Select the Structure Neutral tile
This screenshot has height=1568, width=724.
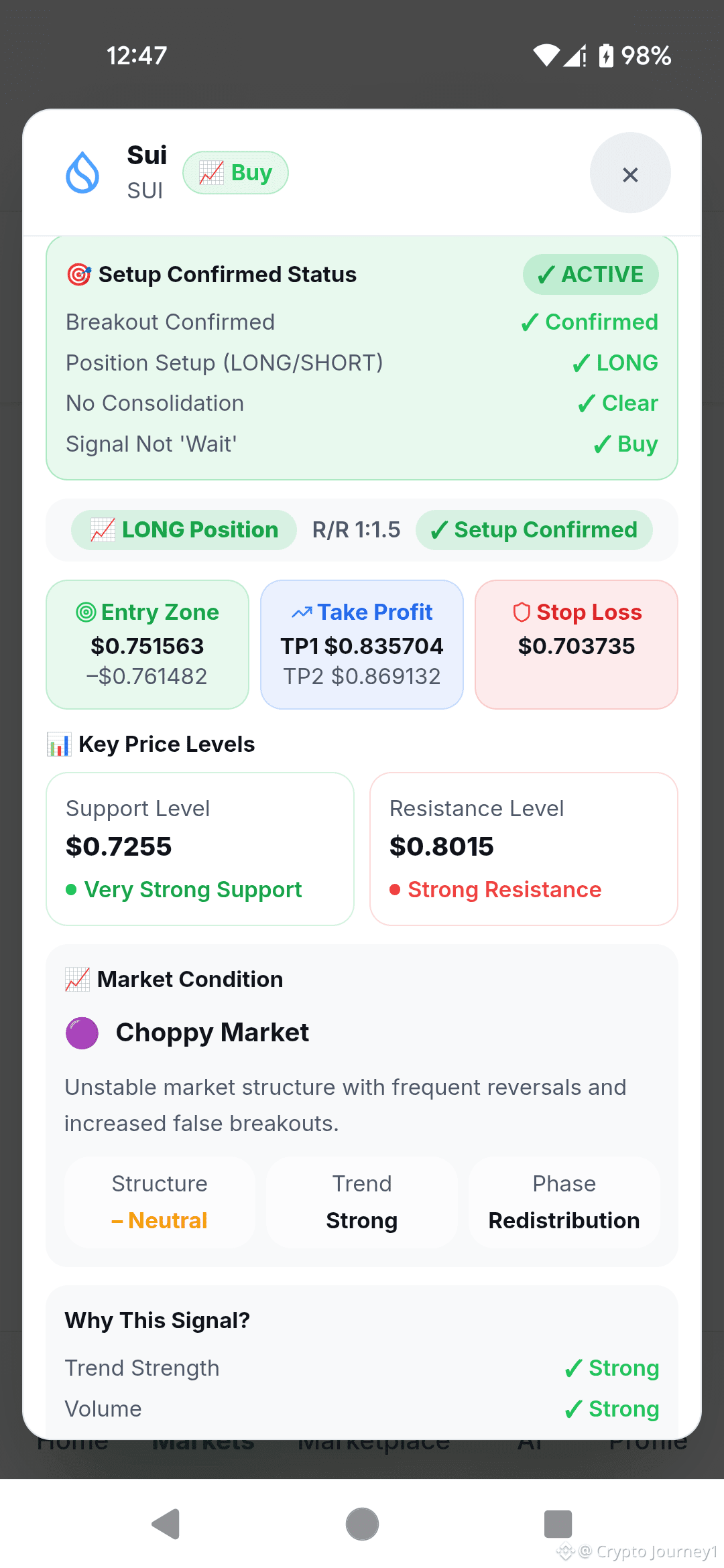pos(160,1202)
